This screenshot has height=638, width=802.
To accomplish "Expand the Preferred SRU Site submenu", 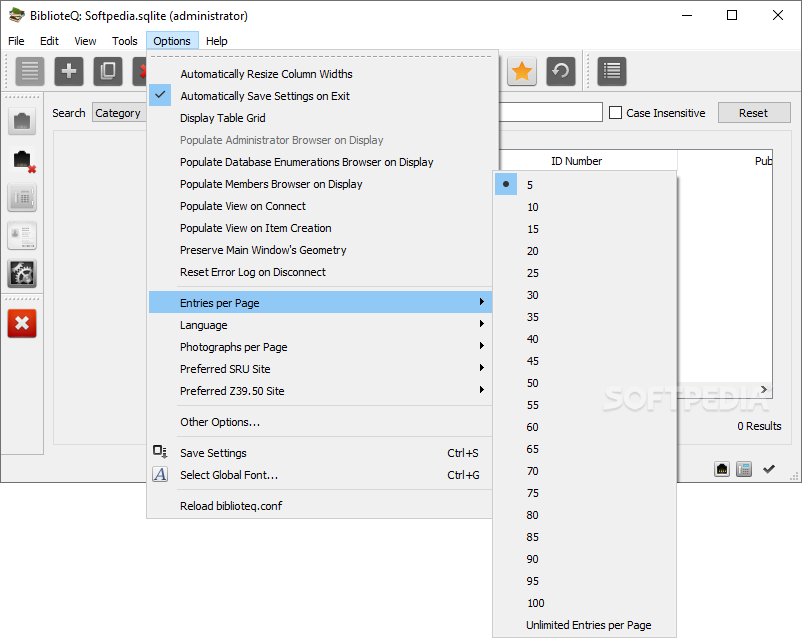I will pyautogui.click(x=321, y=369).
